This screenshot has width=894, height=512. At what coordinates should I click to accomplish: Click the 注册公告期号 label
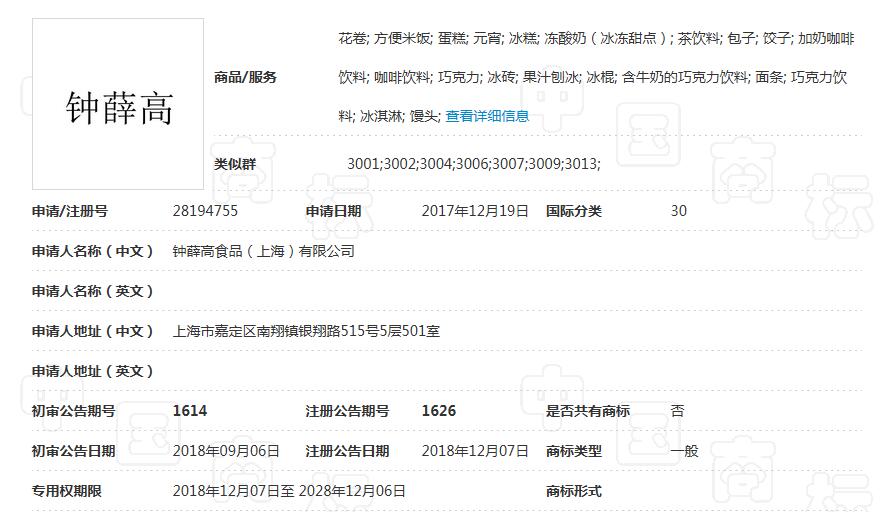click(347, 411)
